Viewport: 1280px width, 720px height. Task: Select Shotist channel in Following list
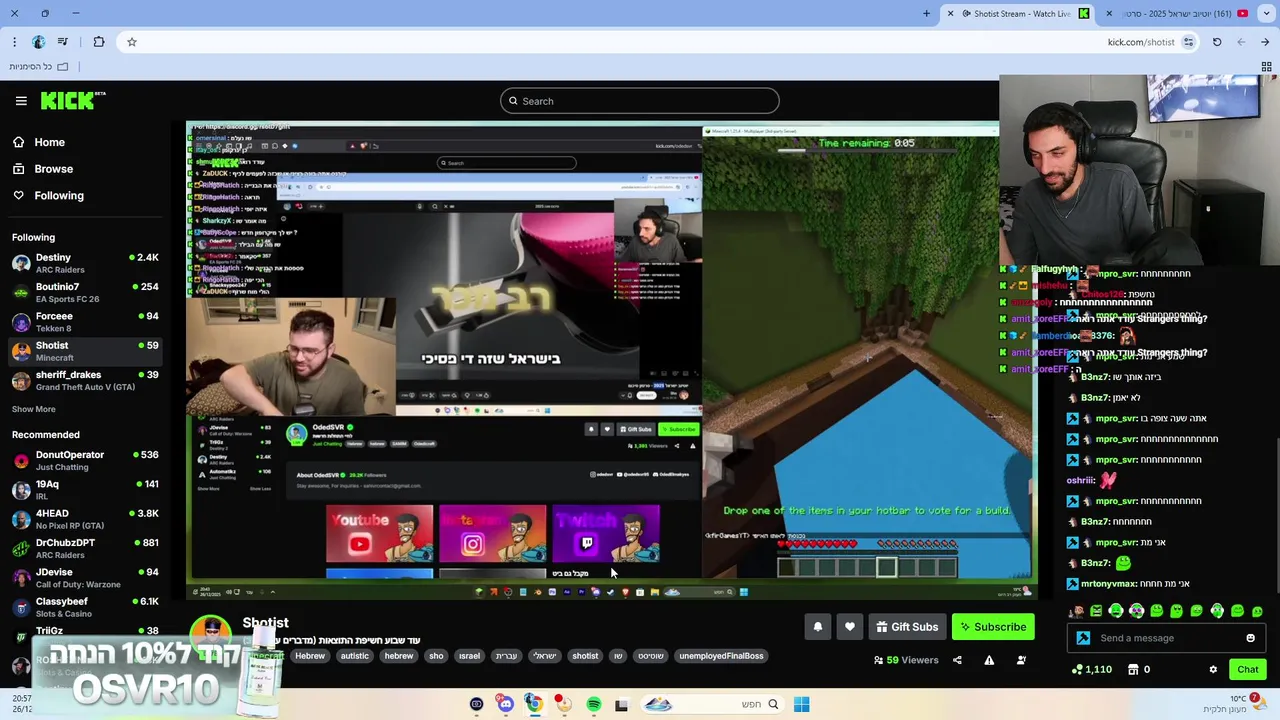pos(85,351)
